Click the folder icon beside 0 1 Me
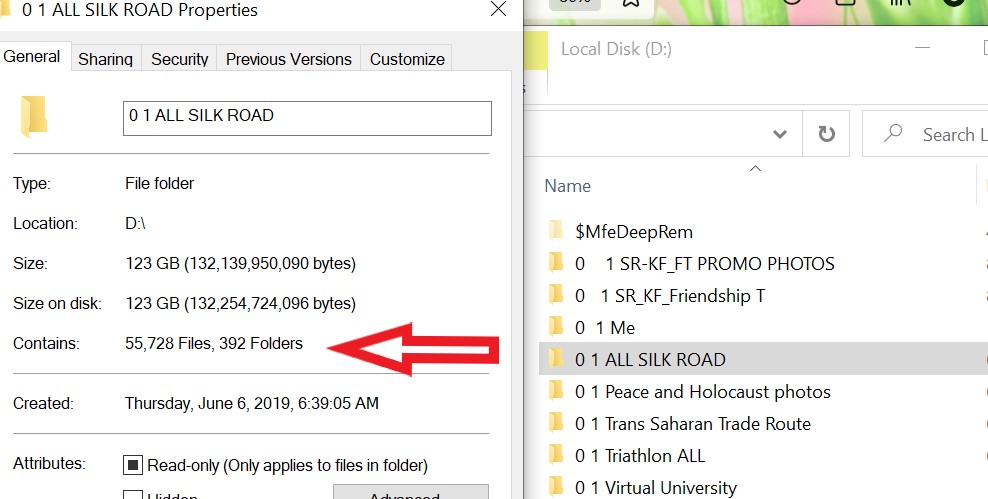Image resolution: width=988 pixels, height=499 pixels. point(556,327)
